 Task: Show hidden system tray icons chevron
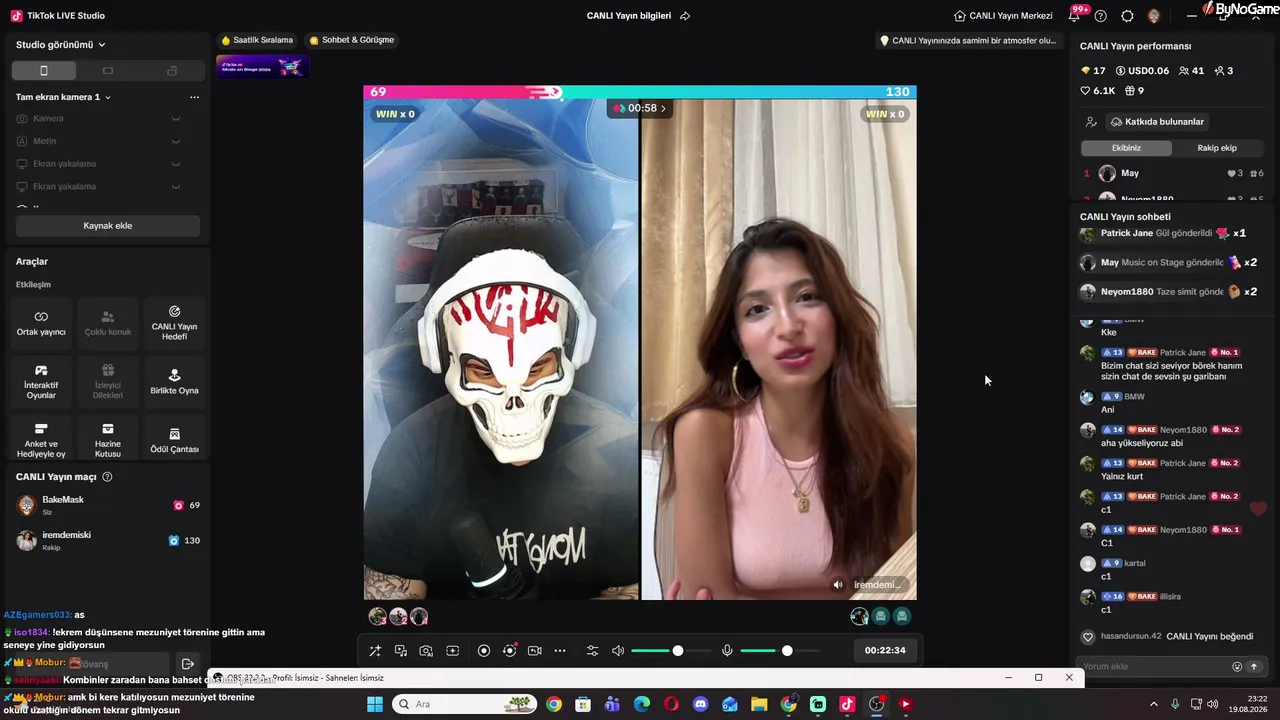pyautogui.click(x=1153, y=704)
